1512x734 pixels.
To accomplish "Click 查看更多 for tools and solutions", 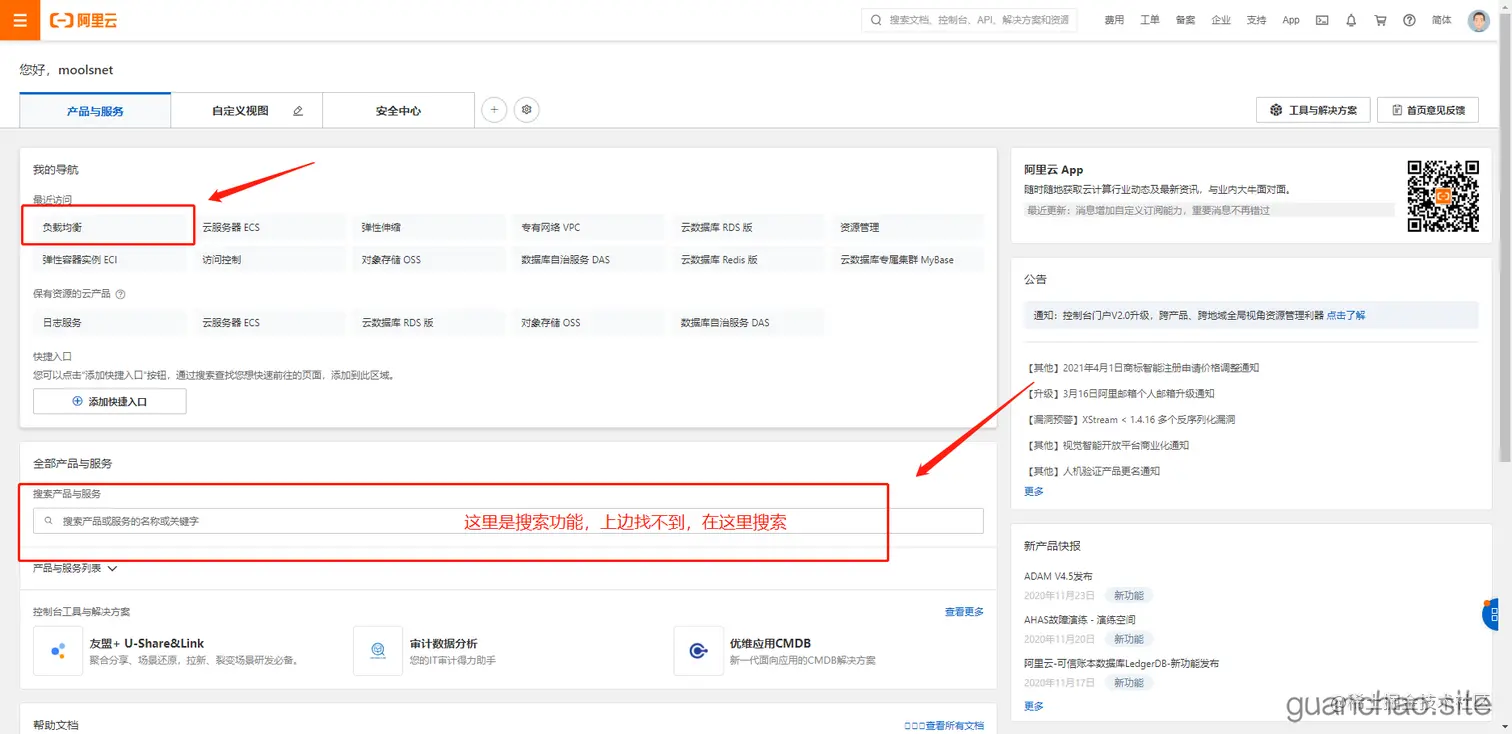I will [x=964, y=612].
